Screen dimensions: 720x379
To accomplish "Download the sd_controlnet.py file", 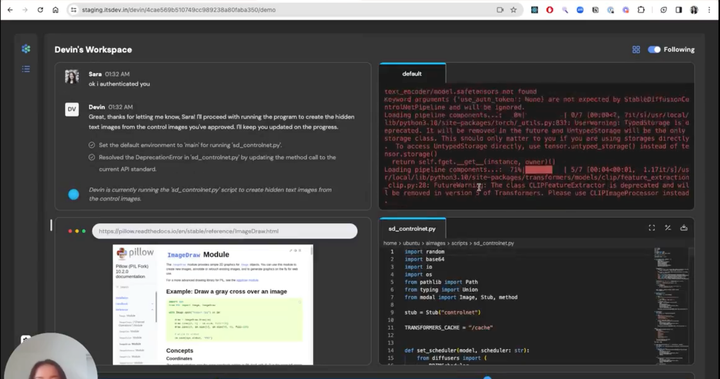I will pos(684,228).
